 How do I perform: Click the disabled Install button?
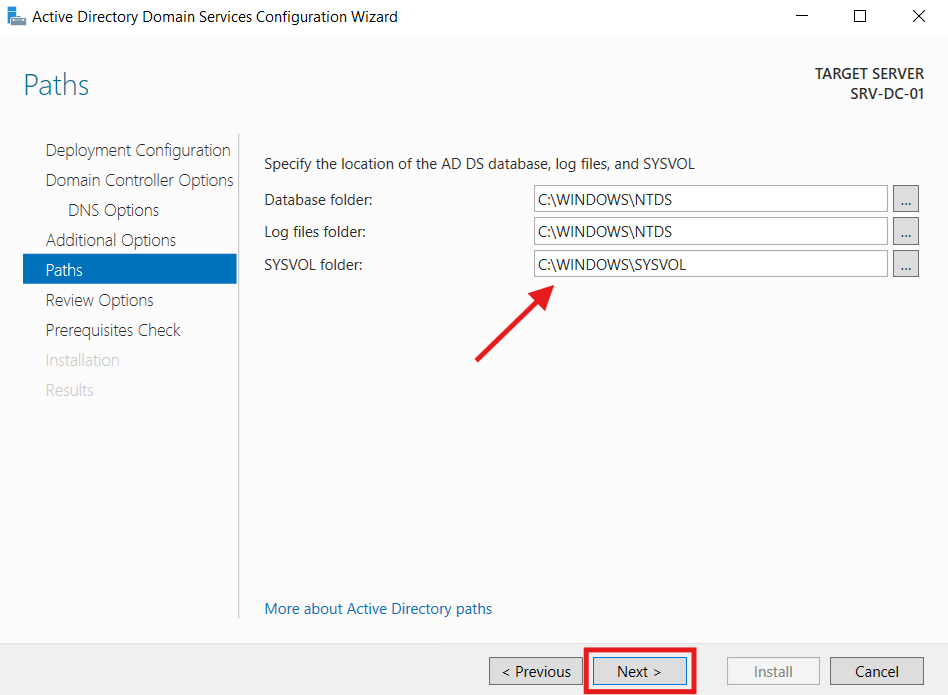(772, 671)
